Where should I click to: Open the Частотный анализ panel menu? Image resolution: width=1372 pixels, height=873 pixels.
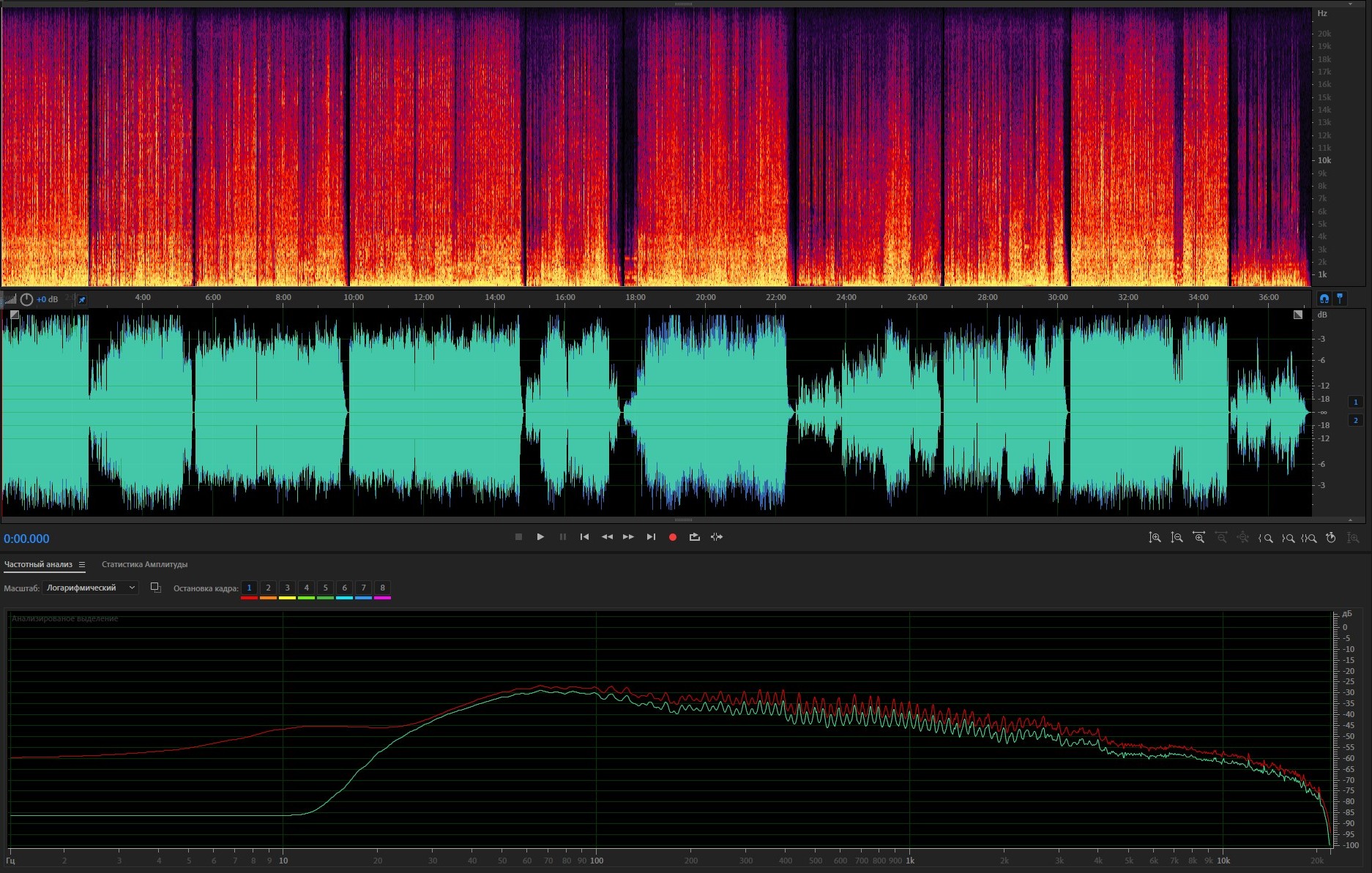(82, 564)
